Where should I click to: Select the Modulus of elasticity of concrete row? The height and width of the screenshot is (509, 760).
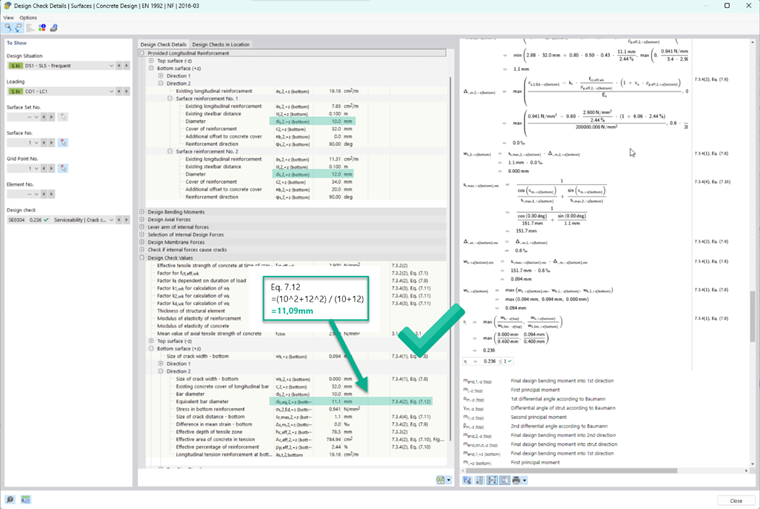coord(296,326)
